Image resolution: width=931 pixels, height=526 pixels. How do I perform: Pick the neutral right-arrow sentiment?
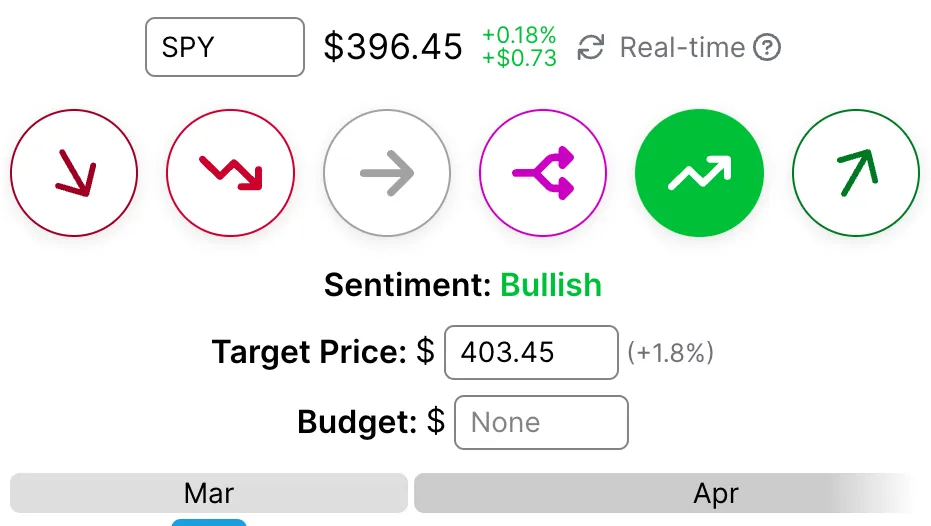point(387,174)
